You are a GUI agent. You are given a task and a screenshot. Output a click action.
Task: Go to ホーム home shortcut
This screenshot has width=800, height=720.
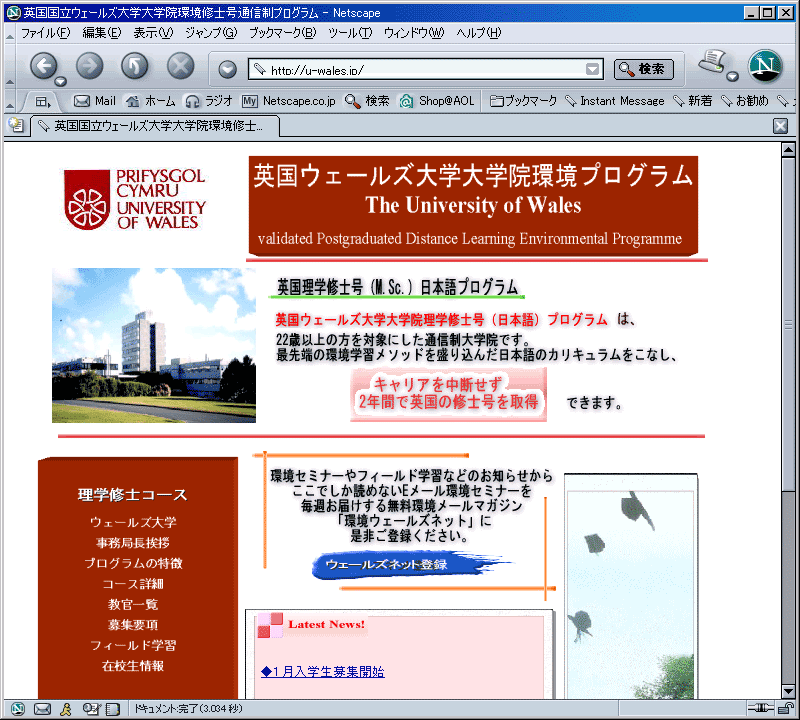(x=151, y=101)
